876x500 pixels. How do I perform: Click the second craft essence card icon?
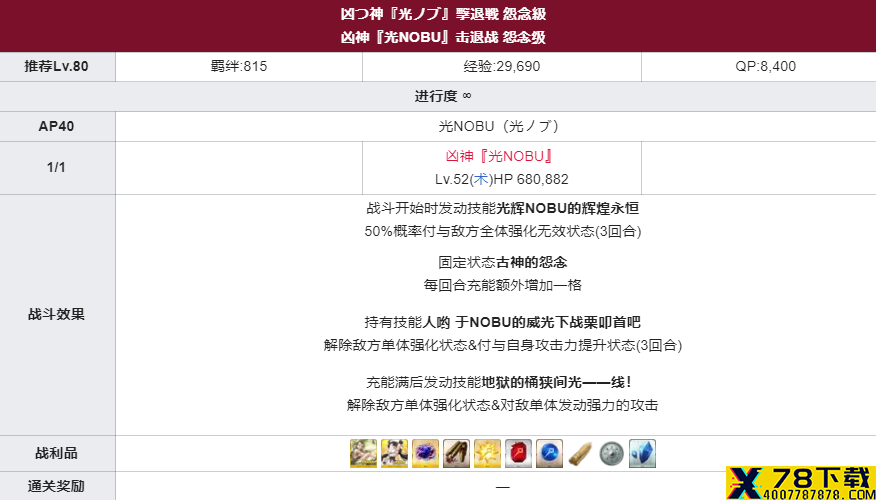coord(394,453)
